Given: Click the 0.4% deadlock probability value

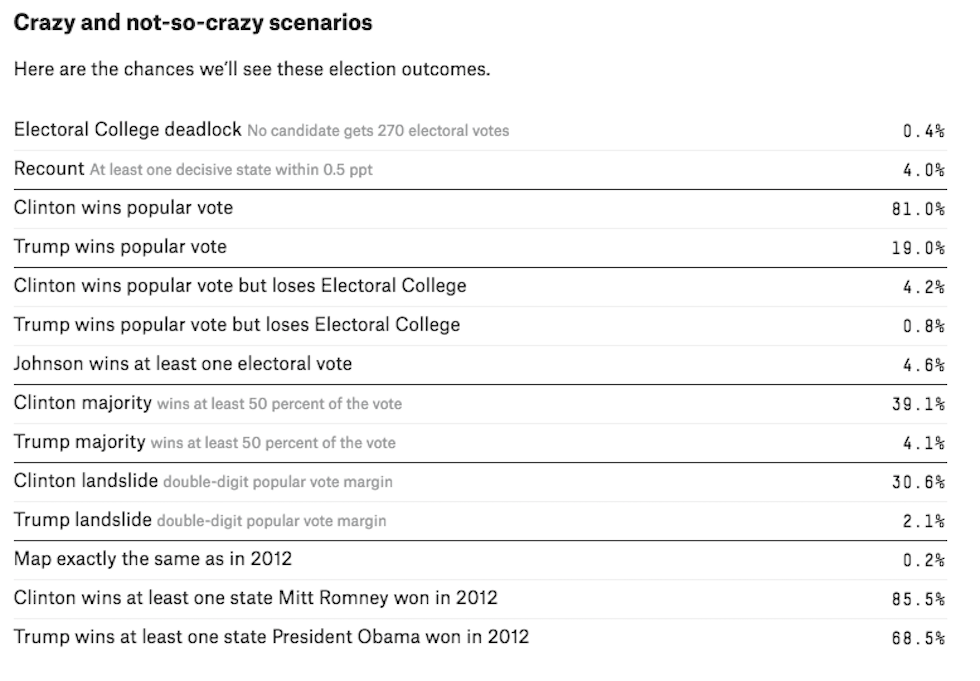Looking at the screenshot, I should pos(924,131).
